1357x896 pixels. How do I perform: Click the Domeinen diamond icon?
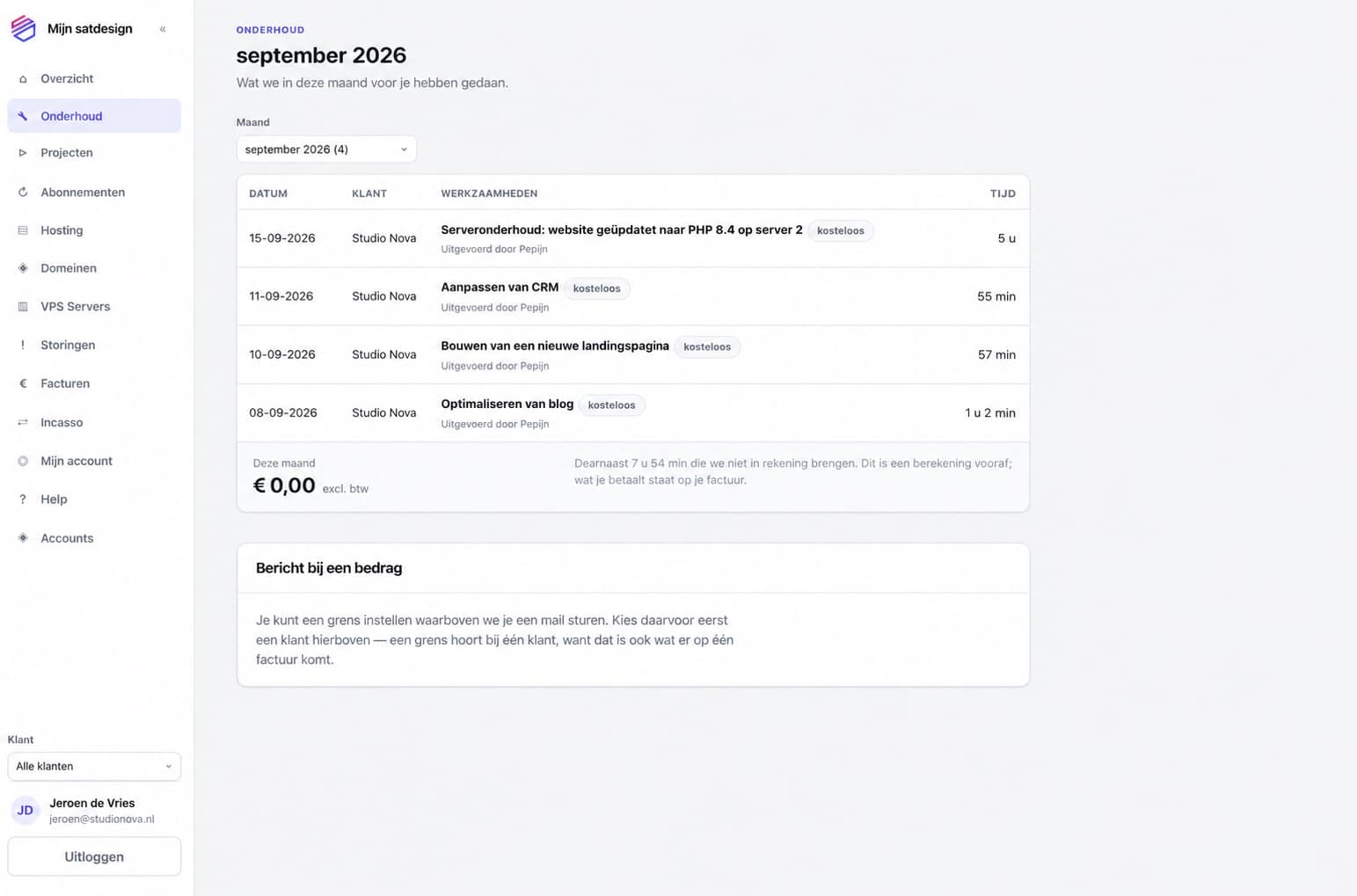[x=23, y=268]
